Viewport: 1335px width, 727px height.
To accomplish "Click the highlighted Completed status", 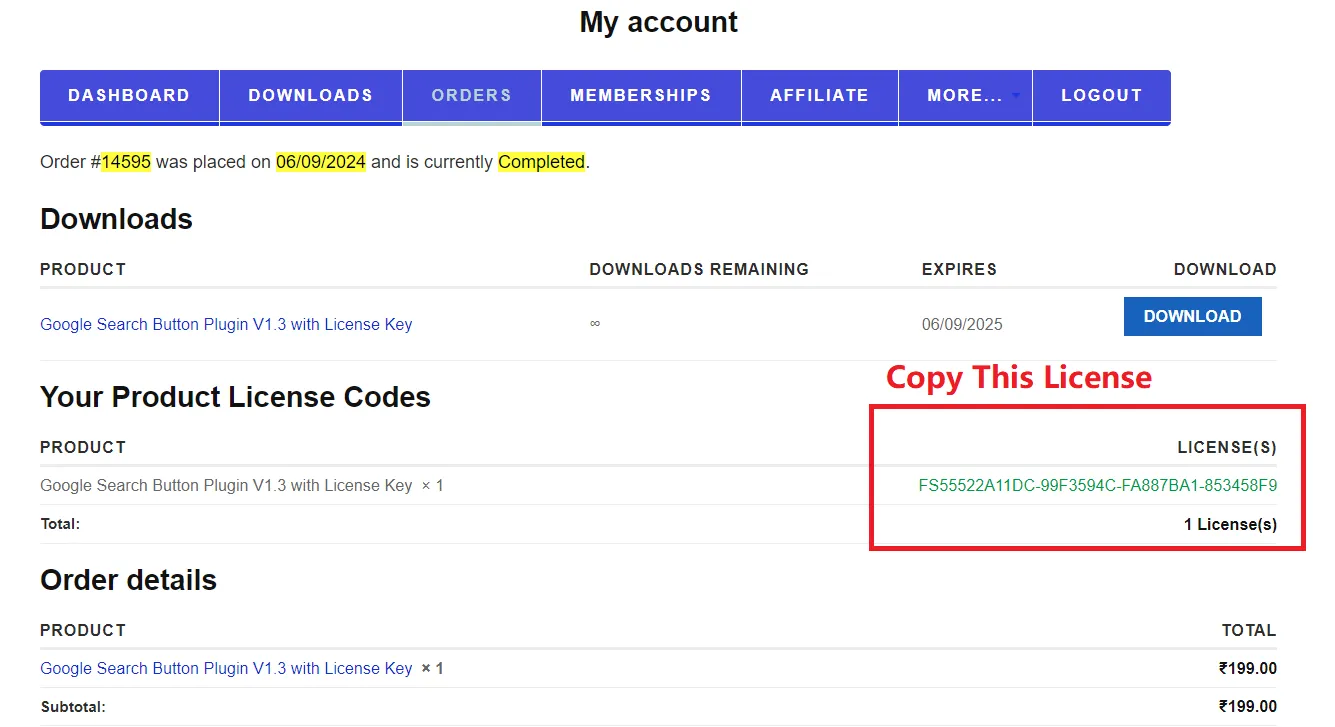I will [541, 162].
